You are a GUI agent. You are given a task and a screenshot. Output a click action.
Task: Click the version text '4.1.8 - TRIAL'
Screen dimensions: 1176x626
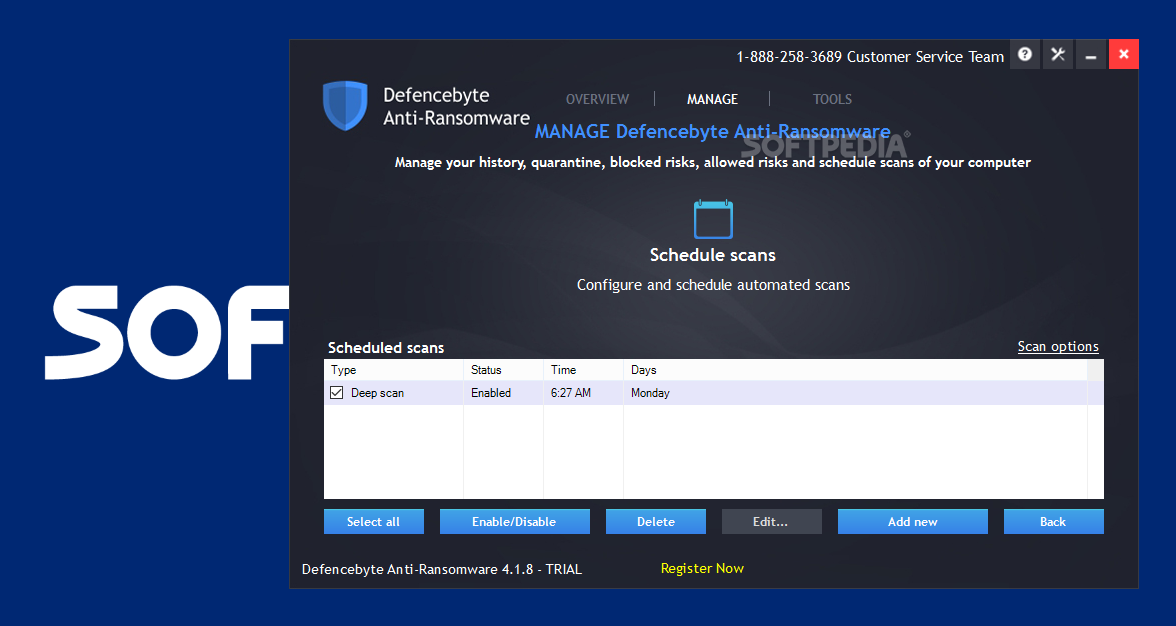(x=542, y=569)
